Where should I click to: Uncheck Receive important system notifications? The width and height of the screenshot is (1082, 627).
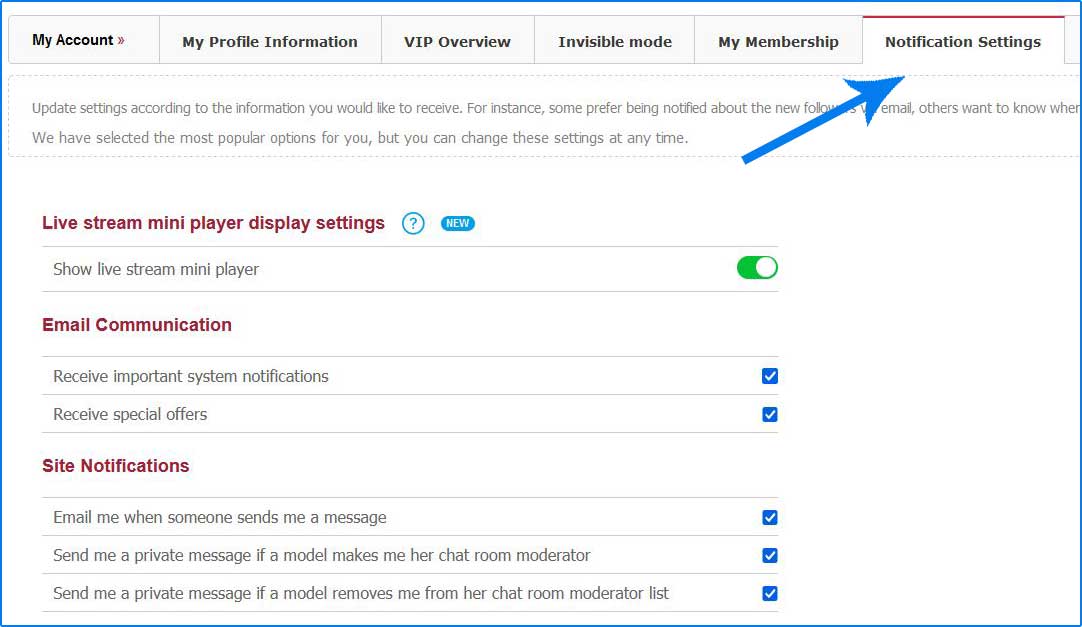tap(769, 376)
